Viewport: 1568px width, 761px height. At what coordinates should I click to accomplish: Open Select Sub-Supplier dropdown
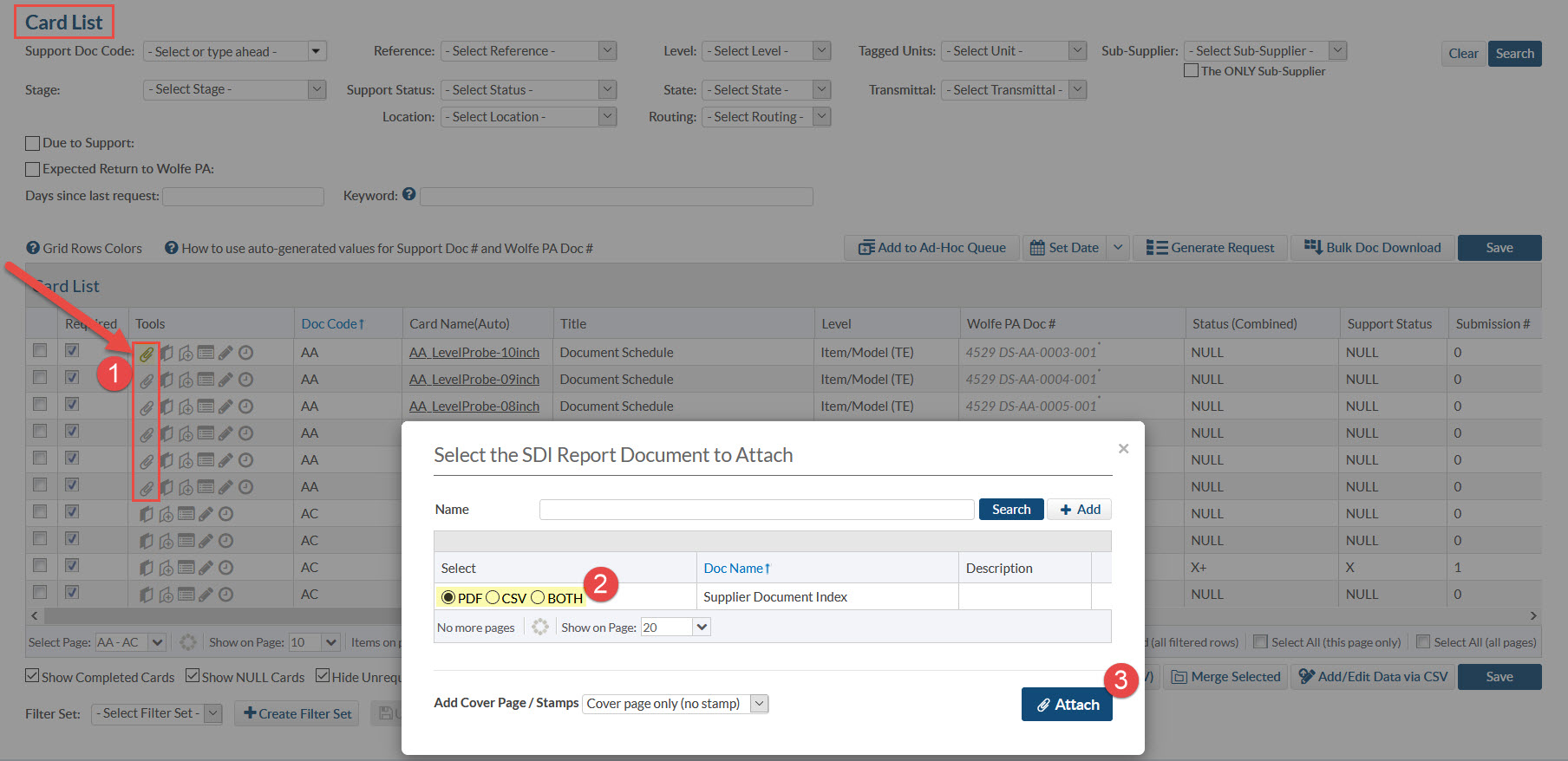[1265, 51]
